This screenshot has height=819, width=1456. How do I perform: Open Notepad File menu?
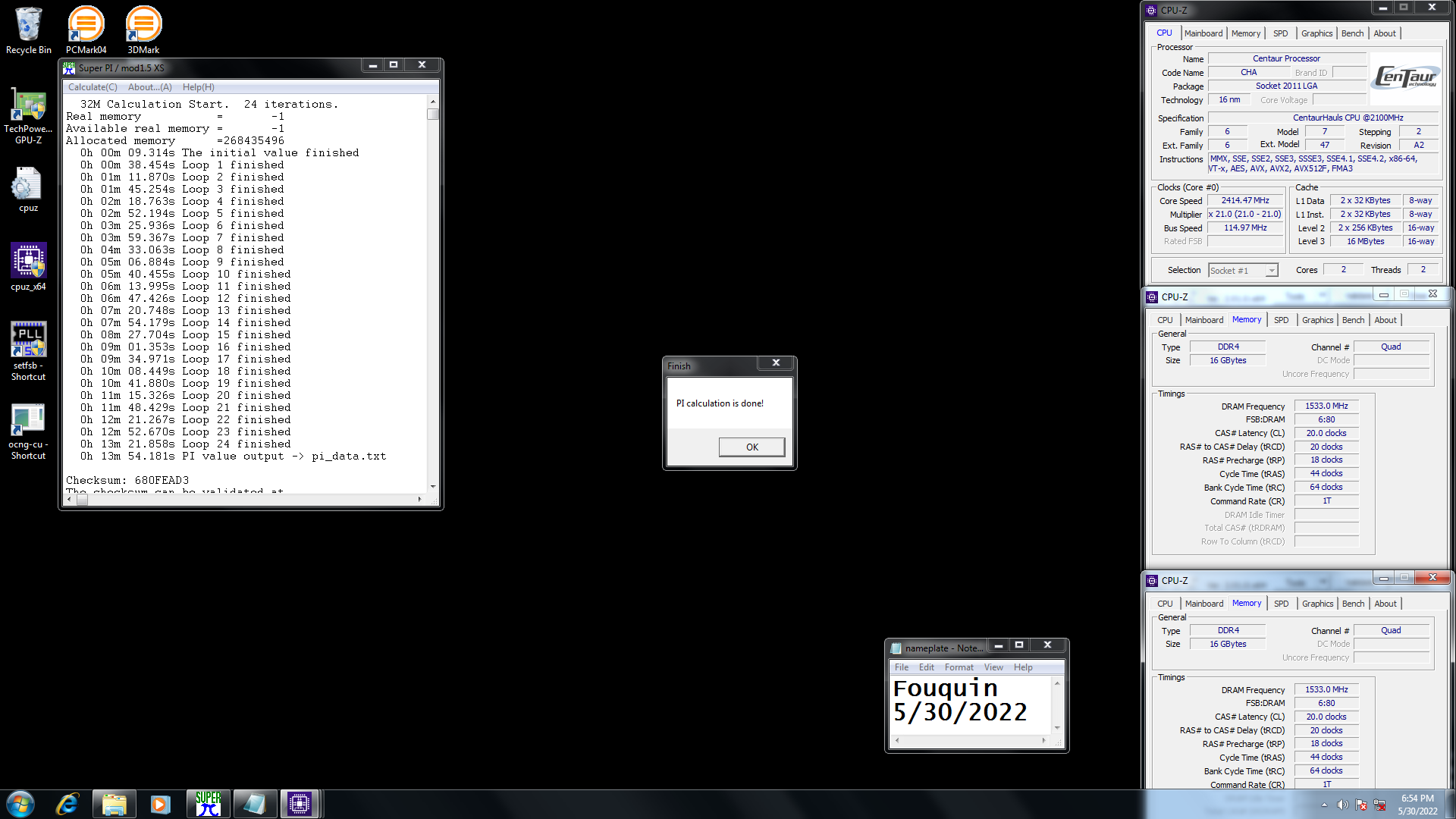tap(902, 667)
